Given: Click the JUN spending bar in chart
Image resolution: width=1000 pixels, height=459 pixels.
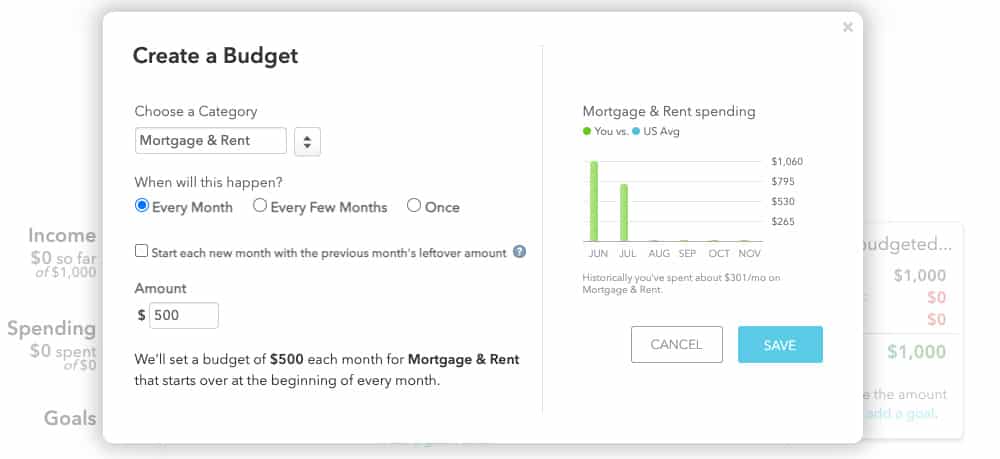Looking at the screenshot, I should (594, 201).
